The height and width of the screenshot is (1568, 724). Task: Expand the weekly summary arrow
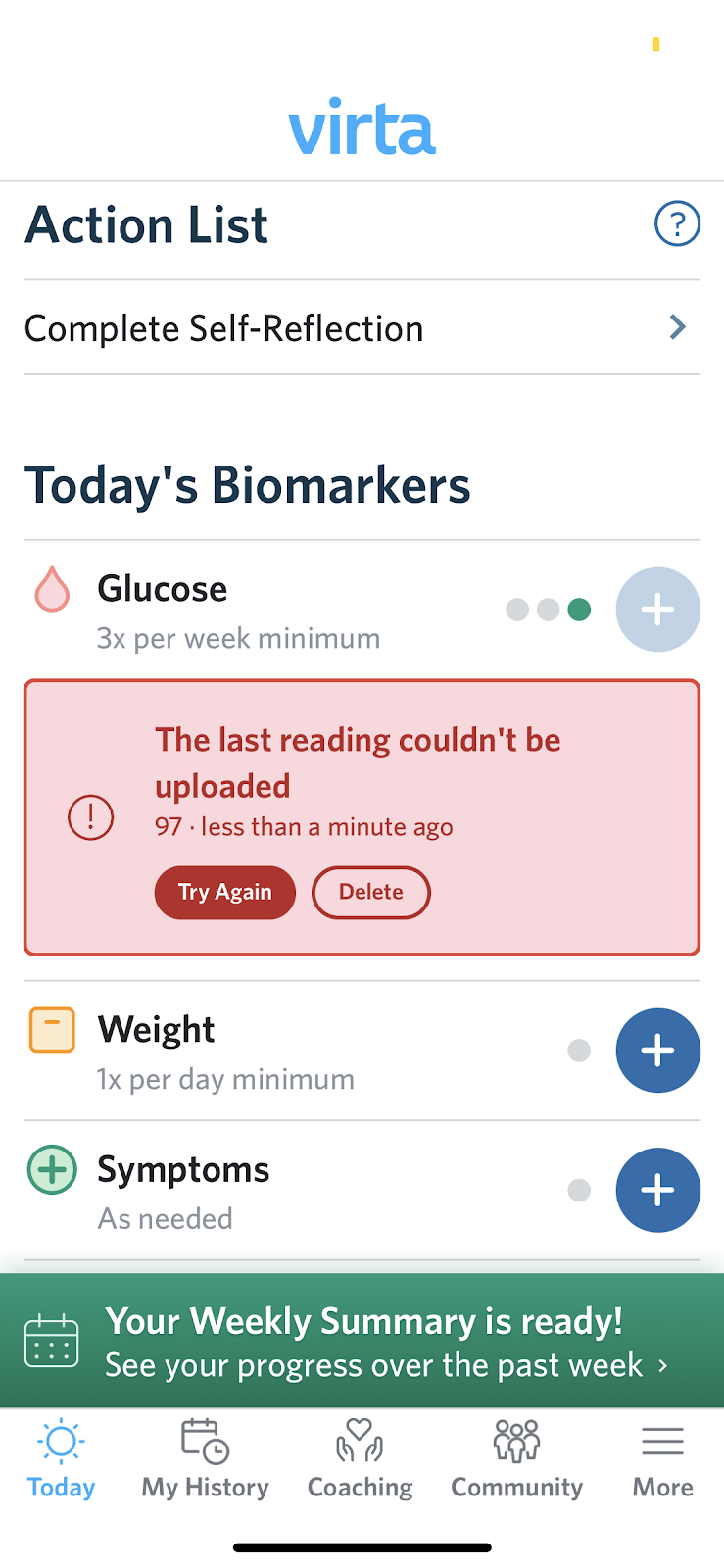[663, 1365]
